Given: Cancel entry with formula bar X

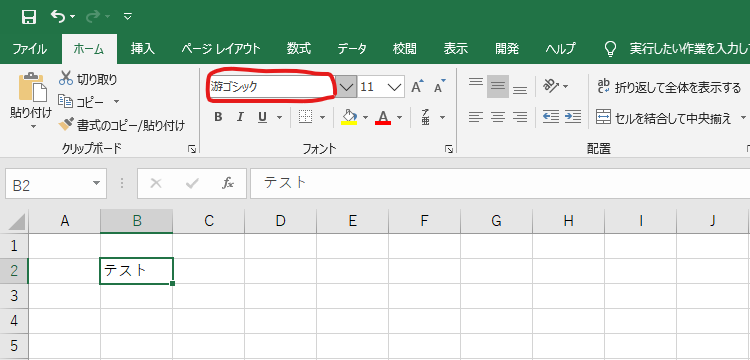Looking at the screenshot, I should coord(155,183).
